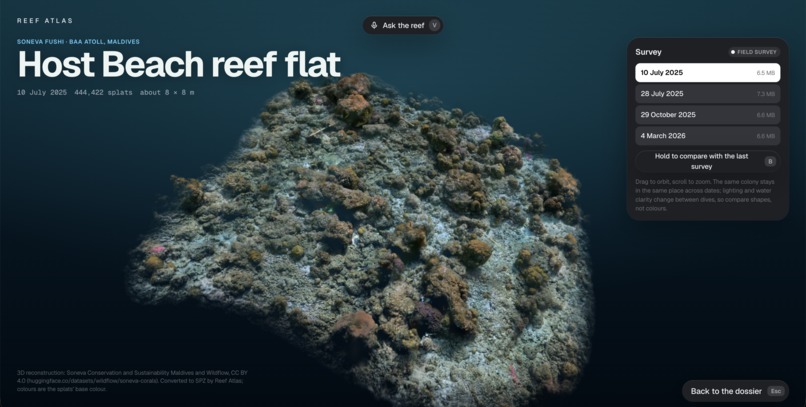Screen dimensions: 806x407
Task: Click the Soneva Fushi · Baa Atoll, Maldives label
Action: 78,42
